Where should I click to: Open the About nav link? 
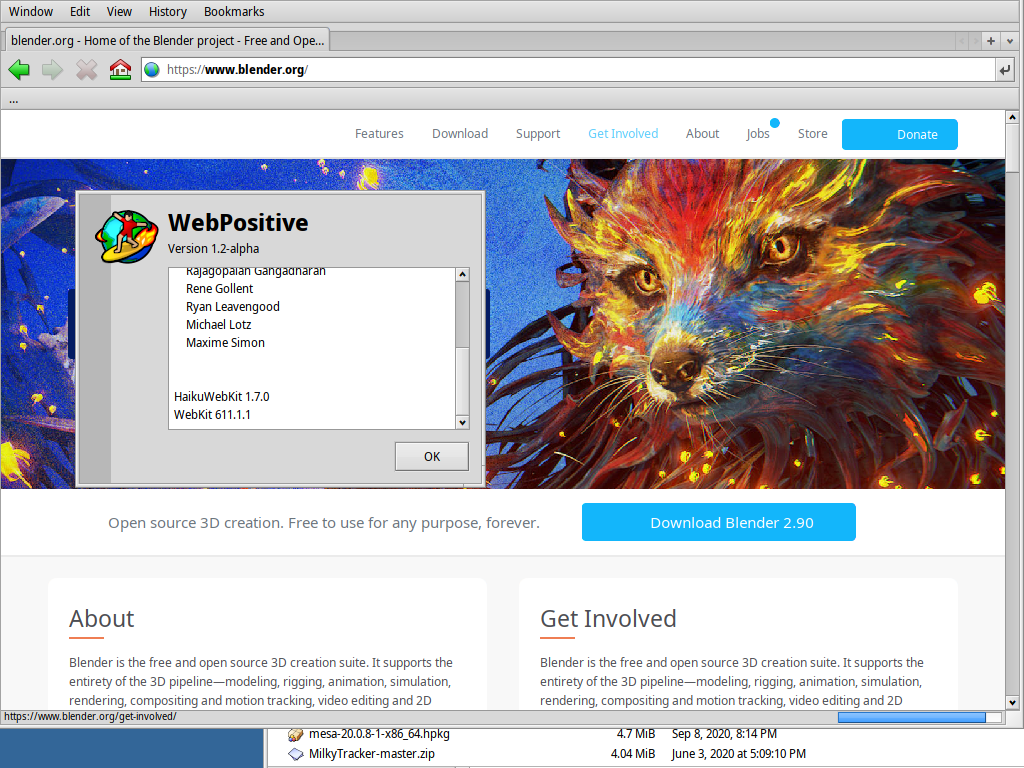pos(702,134)
